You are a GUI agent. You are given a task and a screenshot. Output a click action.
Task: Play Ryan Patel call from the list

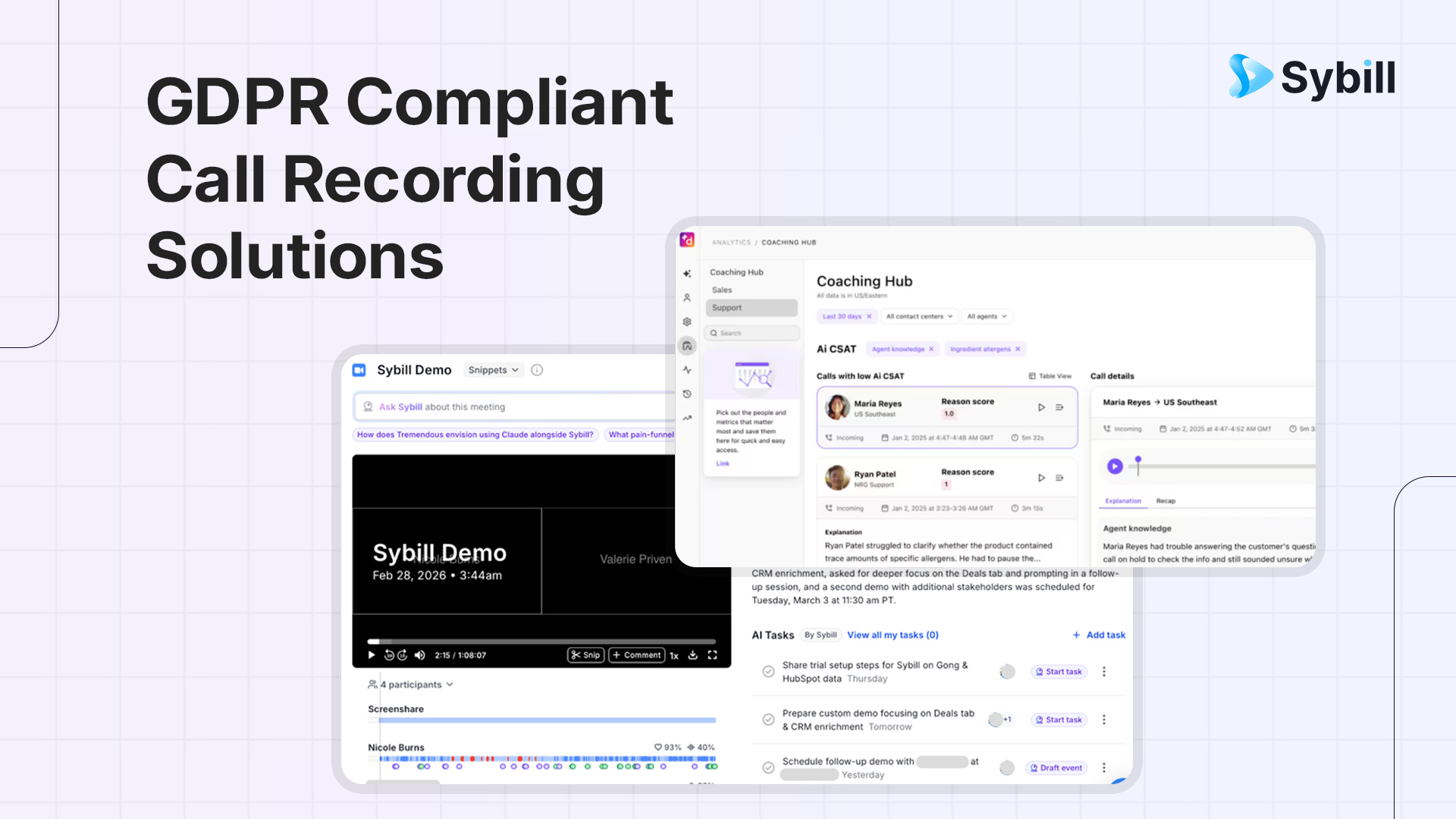[1041, 478]
